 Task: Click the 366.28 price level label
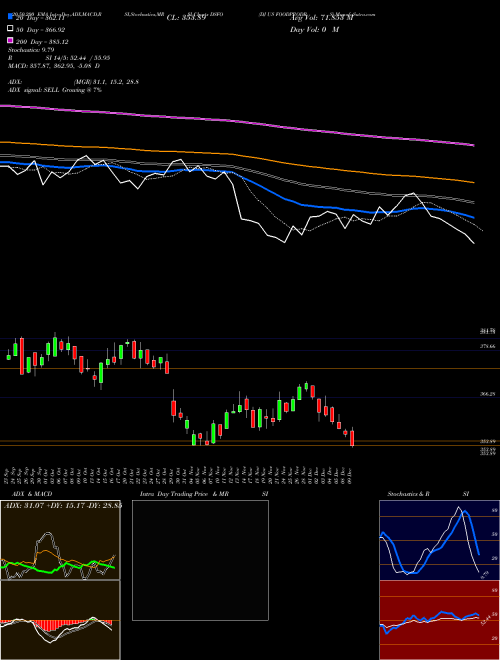click(487, 394)
